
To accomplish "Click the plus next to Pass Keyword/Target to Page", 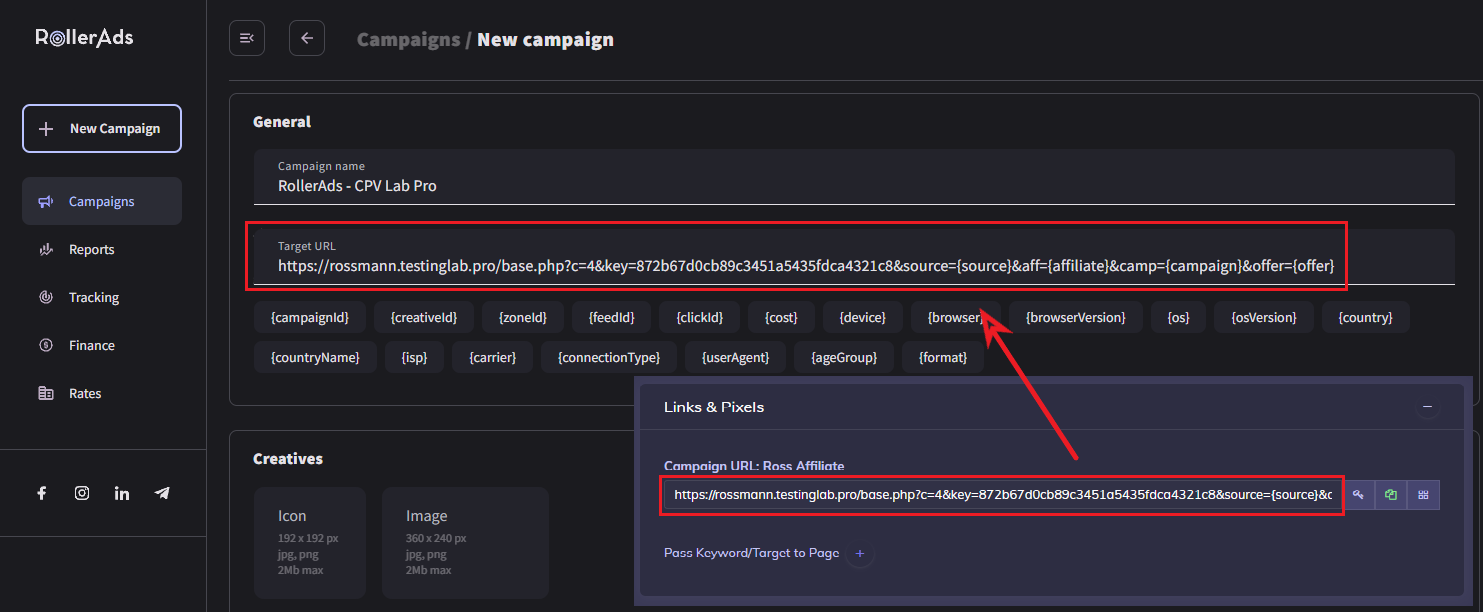I will (x=860, y=553).
